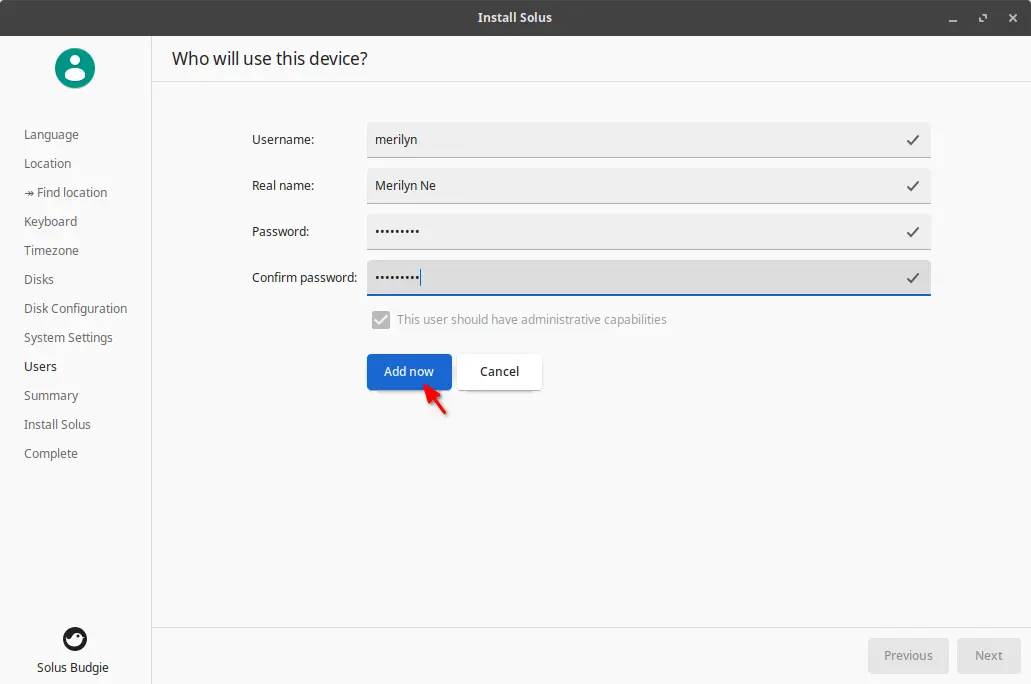Screen dimensions: 1031x684
Task: Click the 'Install Solus' window title
Action: (x=515, y=18)
